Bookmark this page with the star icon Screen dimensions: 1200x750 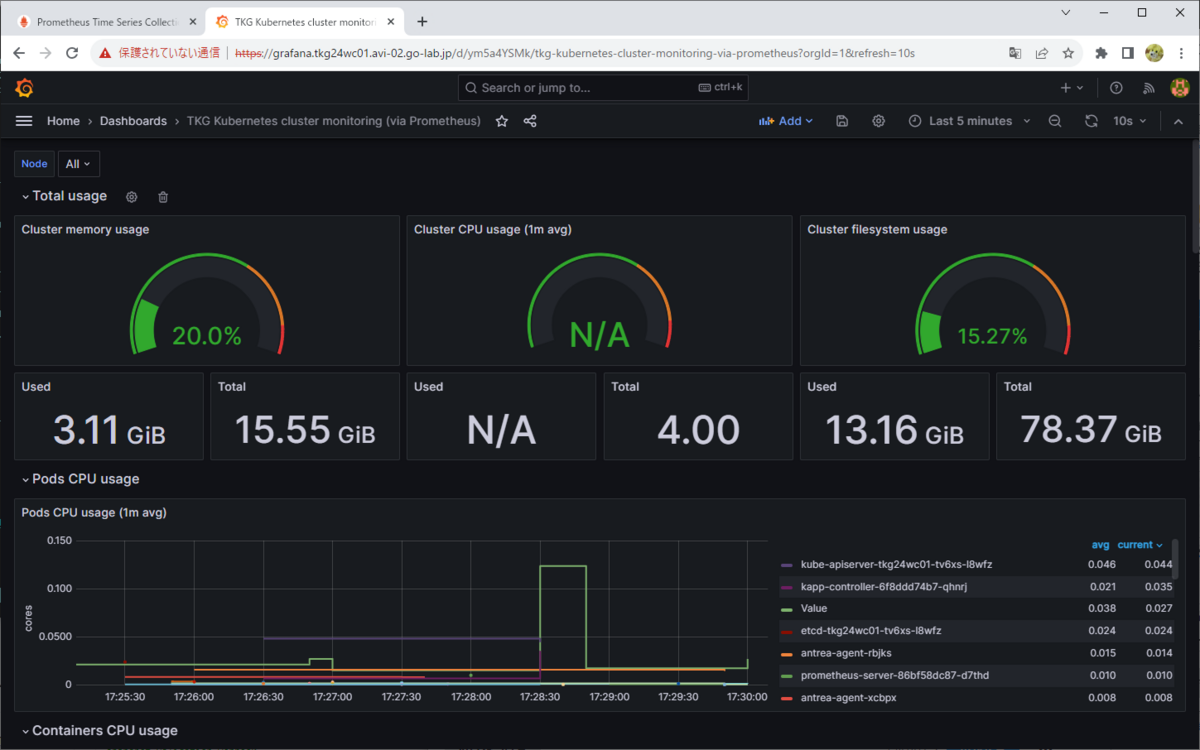click(x=1068, y=53)
